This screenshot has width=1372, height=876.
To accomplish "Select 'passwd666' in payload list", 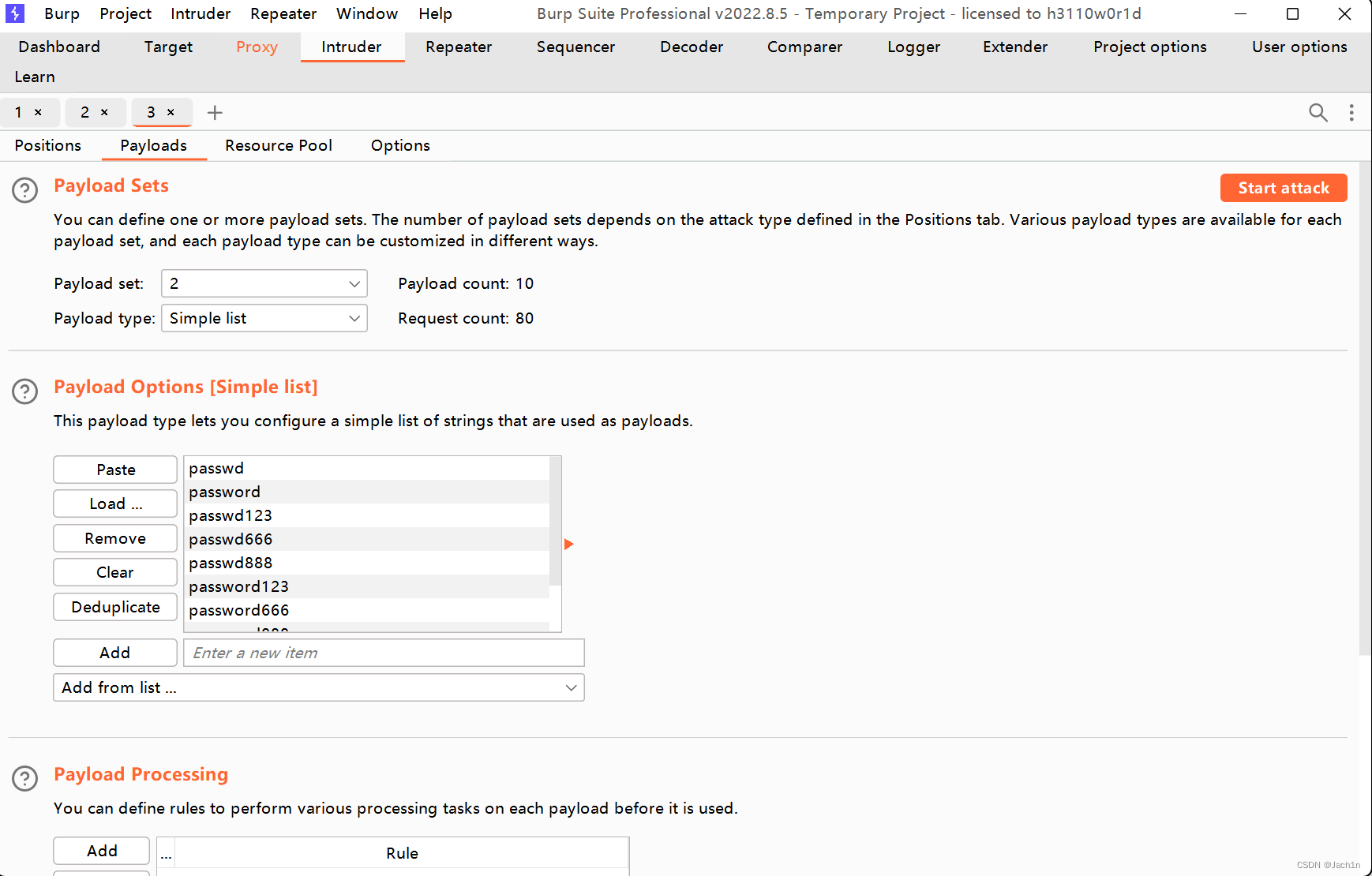I will tap(367, 539).
